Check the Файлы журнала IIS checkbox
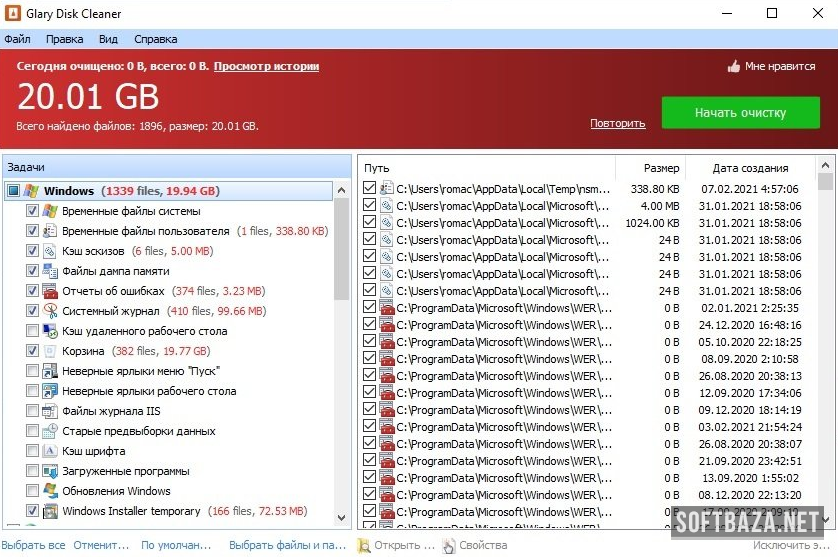The width and height of the screenshot is (838, 557). point(33,411)
